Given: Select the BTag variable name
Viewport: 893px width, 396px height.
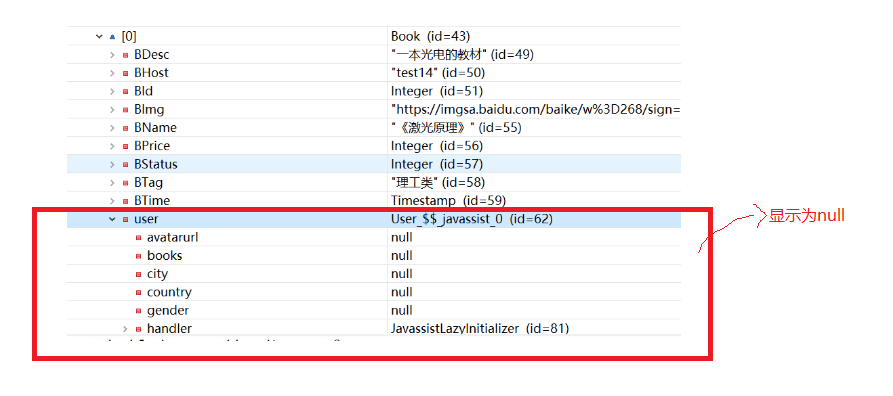Looking at the screenshot, I should pos(148,182).
